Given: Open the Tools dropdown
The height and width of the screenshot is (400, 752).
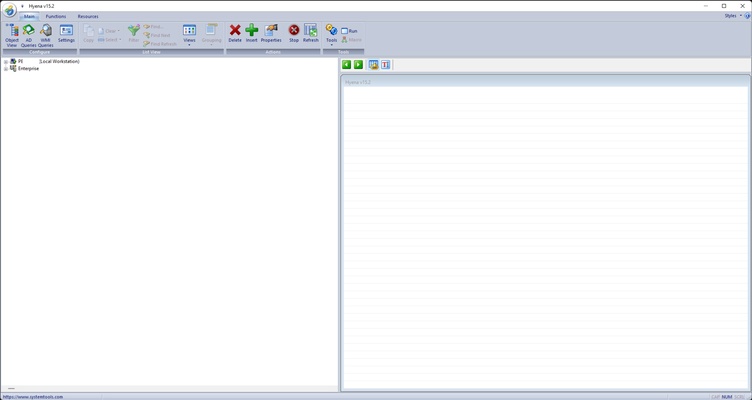Looking at the screenshot, I should 331,35.
